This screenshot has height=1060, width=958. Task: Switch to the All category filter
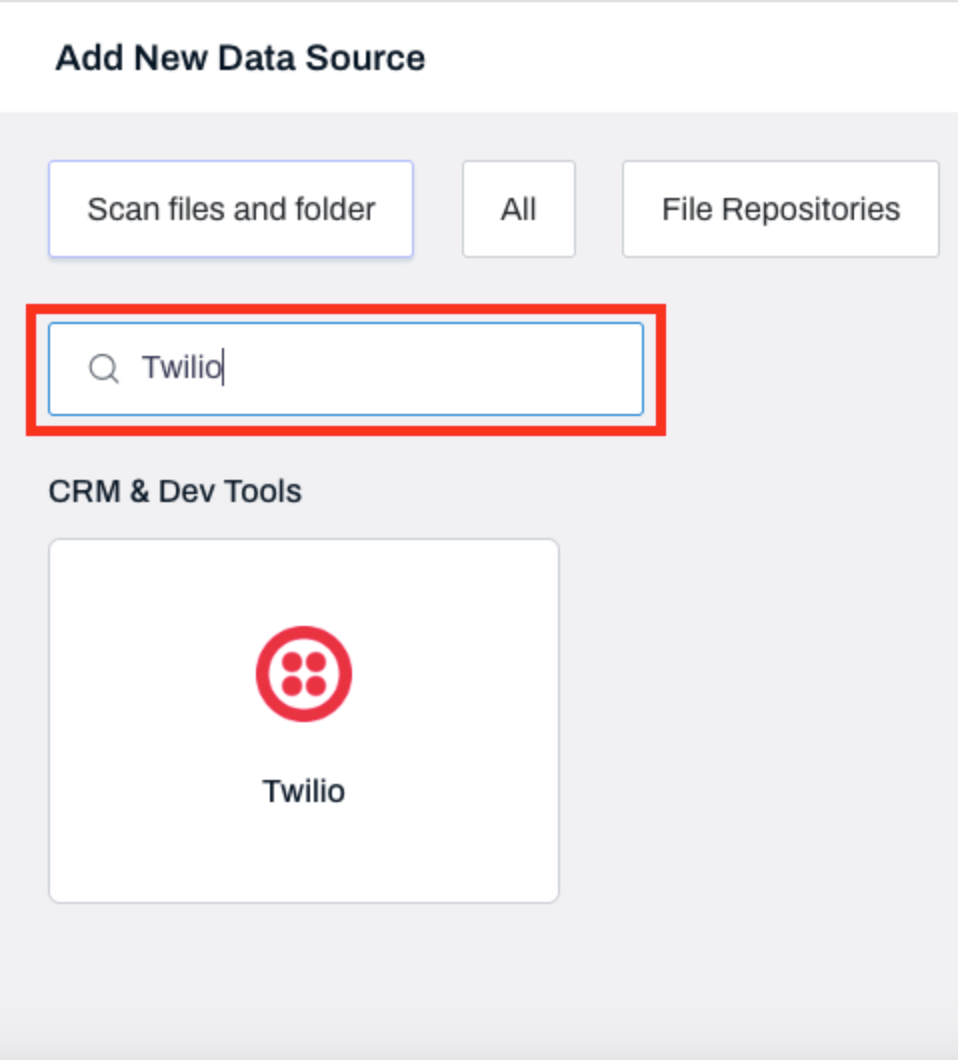[518, 209]
